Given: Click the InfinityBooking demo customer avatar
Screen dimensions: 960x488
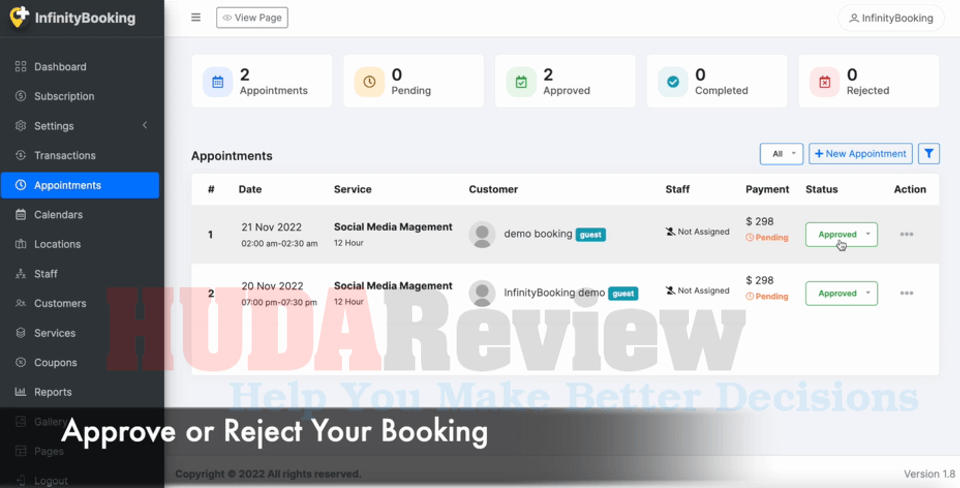Looking at the screenshot, I should 482,293.
